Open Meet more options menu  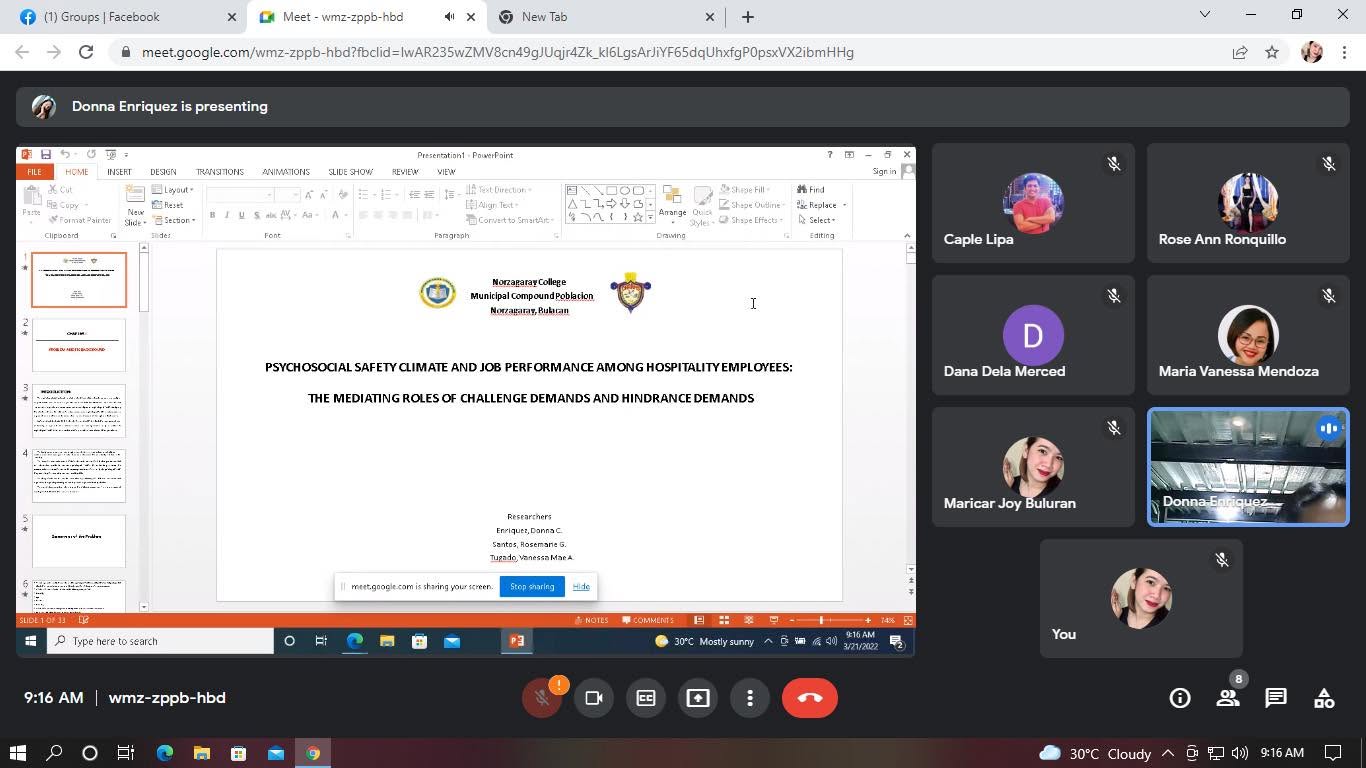[750, 698]
